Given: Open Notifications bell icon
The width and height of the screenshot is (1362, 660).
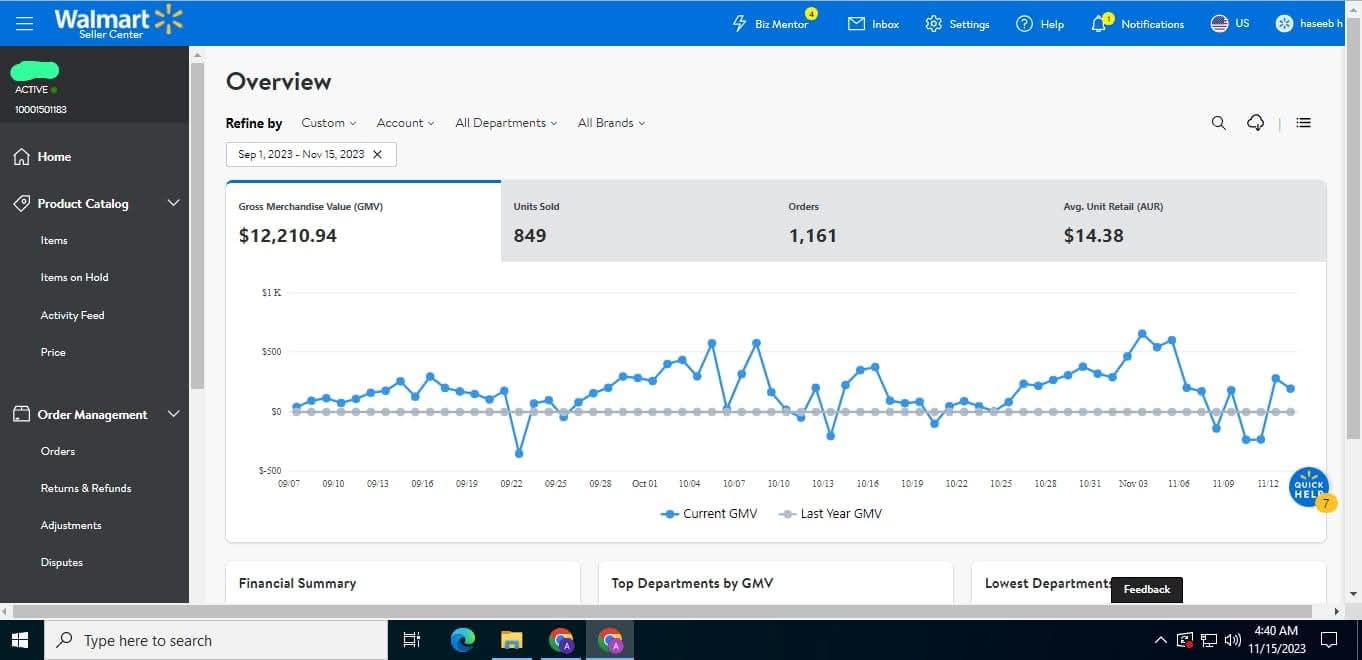Looking at the screenshot, I should [1099, 23].
